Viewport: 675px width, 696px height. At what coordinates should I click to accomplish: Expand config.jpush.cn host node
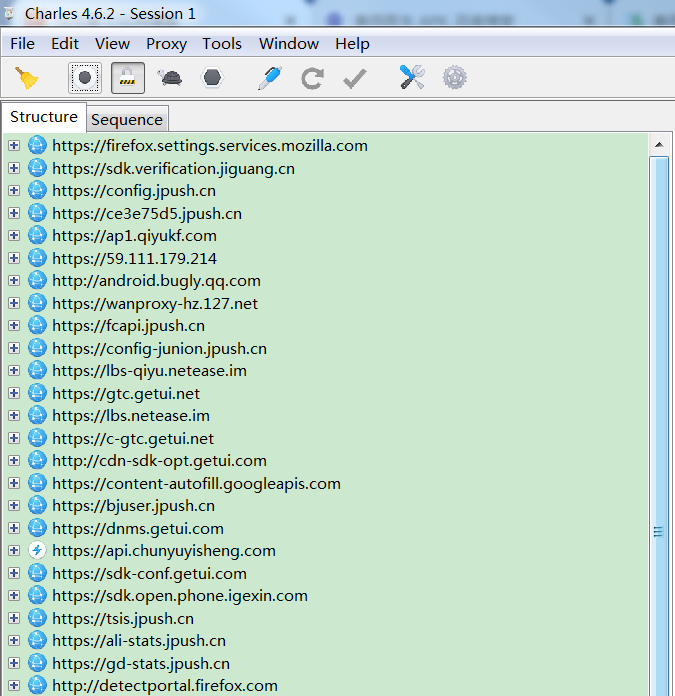tap(14, 191)
